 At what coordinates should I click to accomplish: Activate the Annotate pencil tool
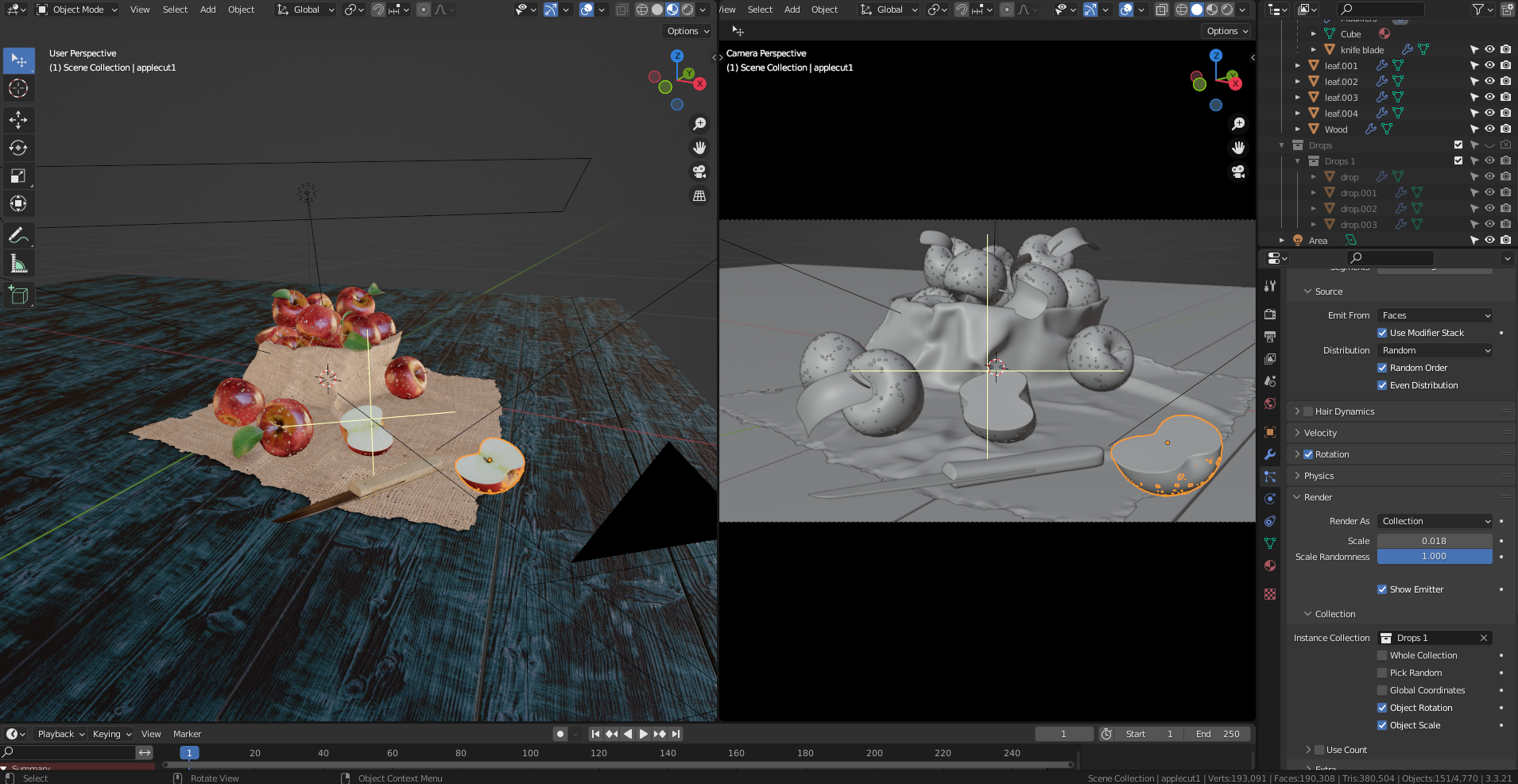[x=18, y=236]
